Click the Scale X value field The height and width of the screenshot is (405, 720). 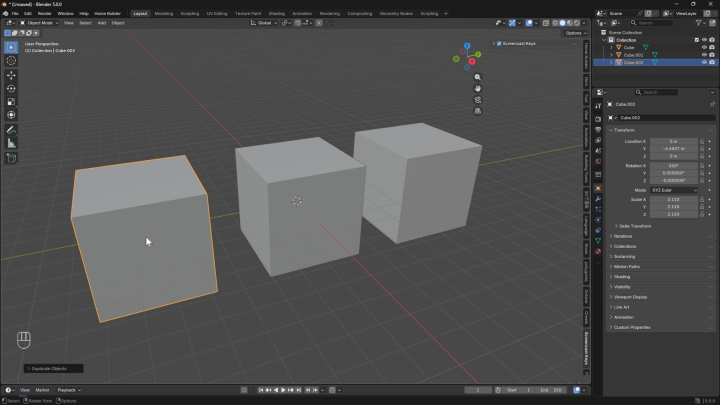coord(674,200)
